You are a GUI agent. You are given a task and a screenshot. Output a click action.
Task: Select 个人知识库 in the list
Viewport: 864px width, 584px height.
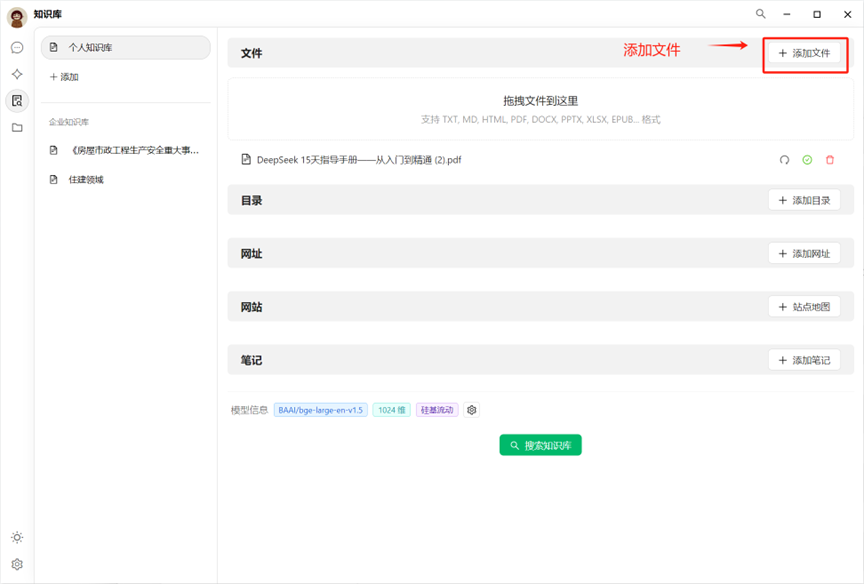point(126,48)
